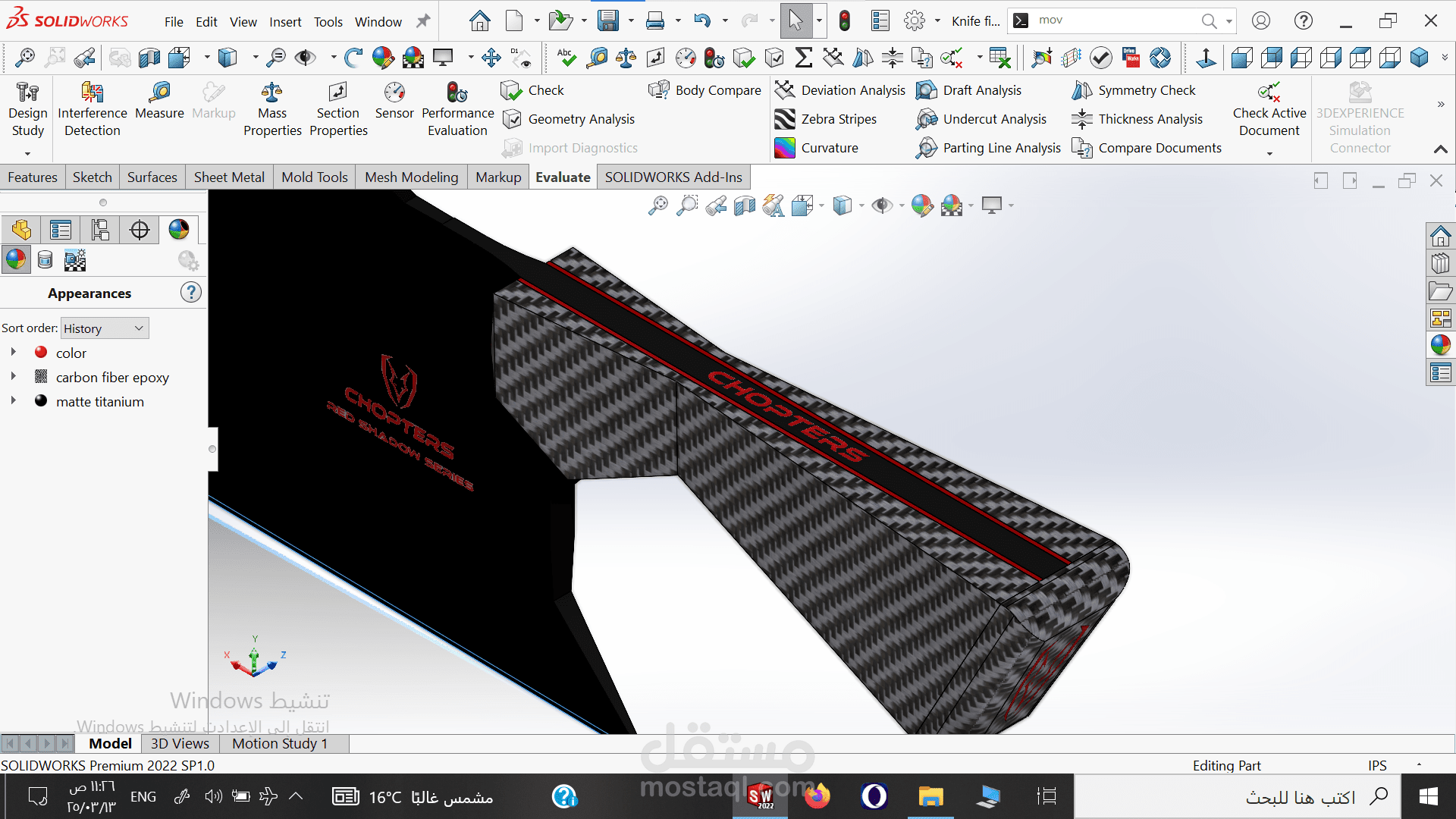The height and width of the screenshot is (819, 1456).
Task: Open the Design Study dropdown arrow
Action: pos(28,154)
